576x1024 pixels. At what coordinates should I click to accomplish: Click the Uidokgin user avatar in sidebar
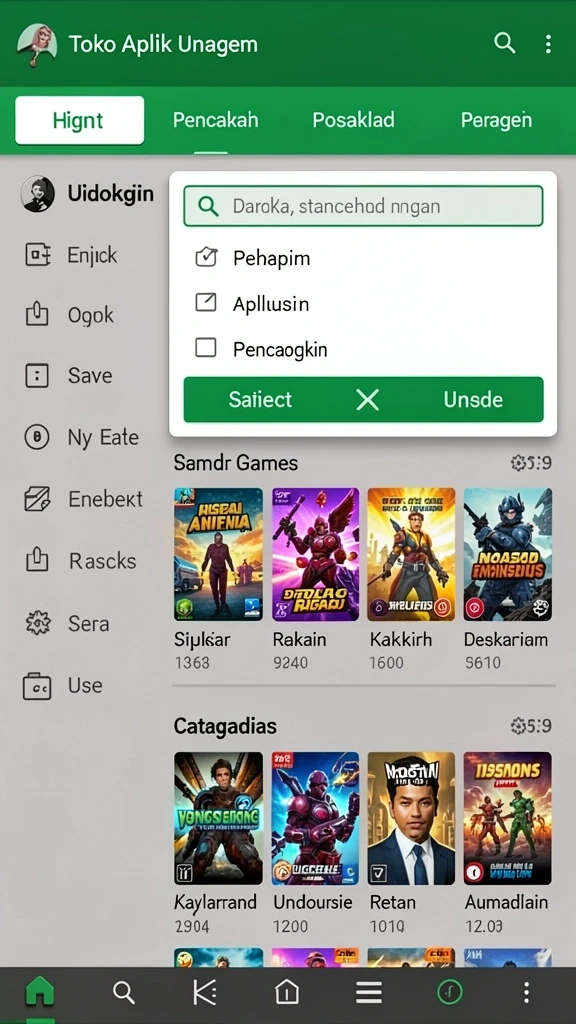click(37, 193)
